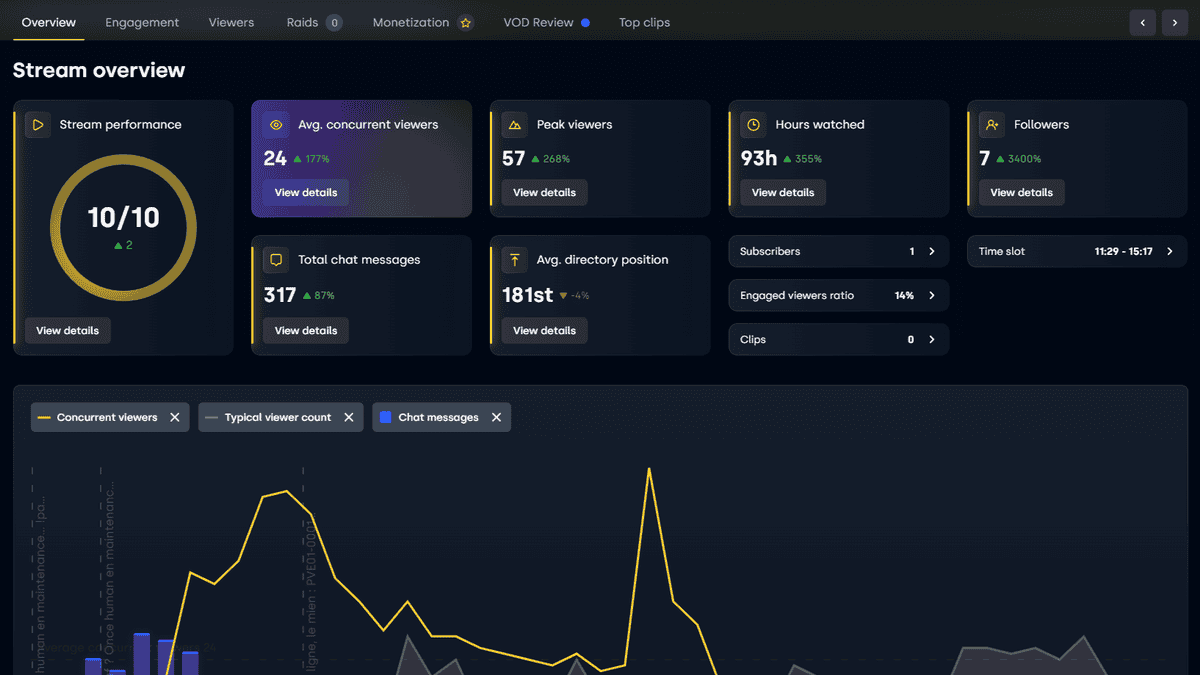Viewport: 1200px width, 675px height.
Task: Click the 10/10 stream performance score ring
Action: (123, 228)
